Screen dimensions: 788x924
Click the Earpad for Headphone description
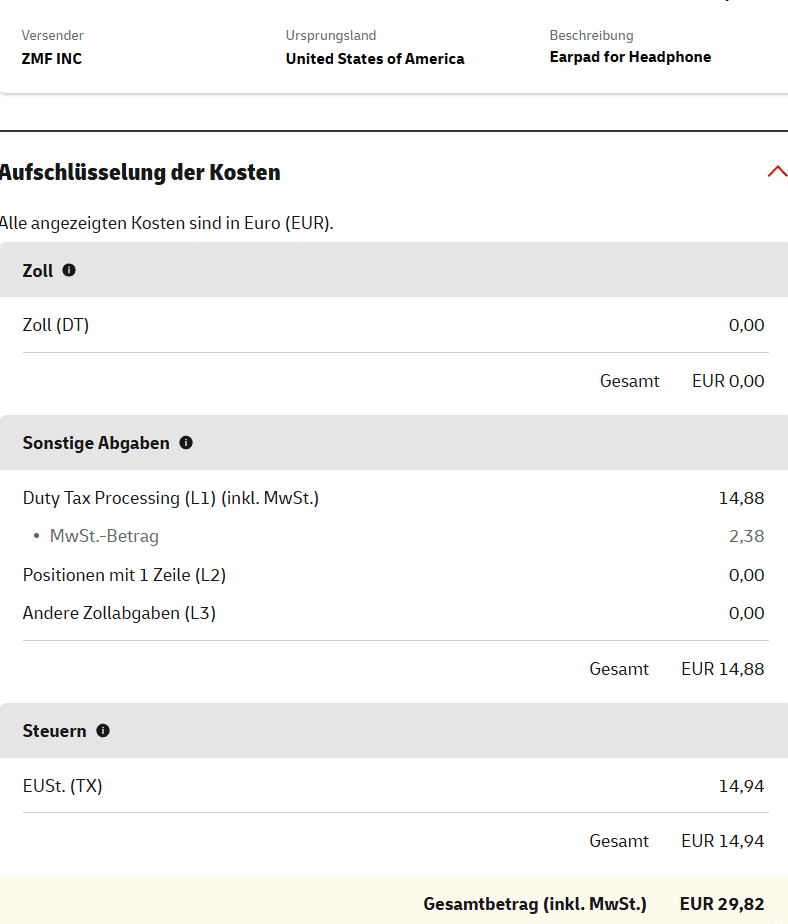coord(630,57)
